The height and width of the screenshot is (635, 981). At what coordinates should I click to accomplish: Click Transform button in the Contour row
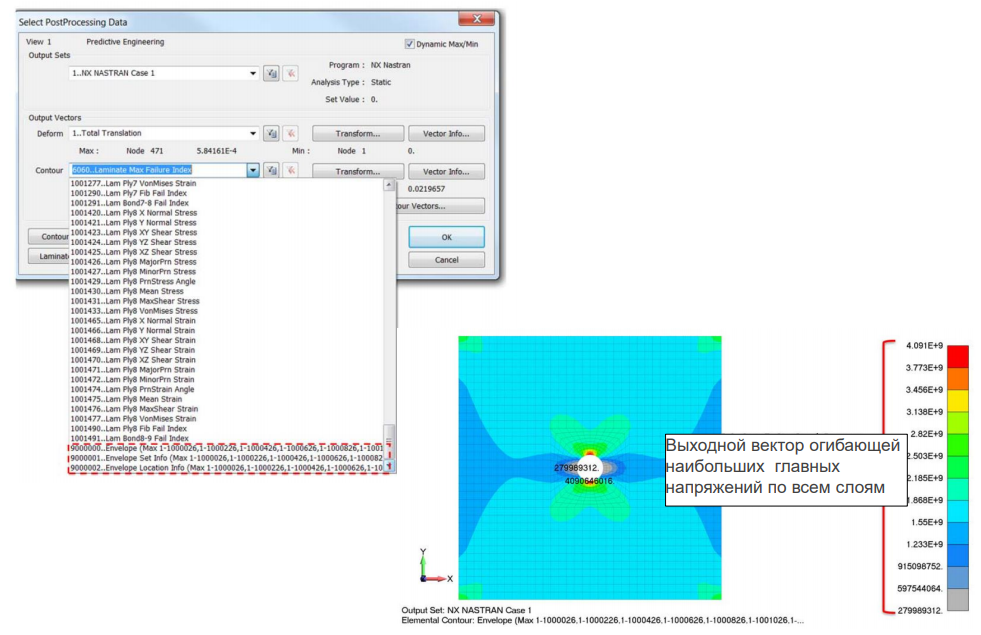[x=358, y=171]
